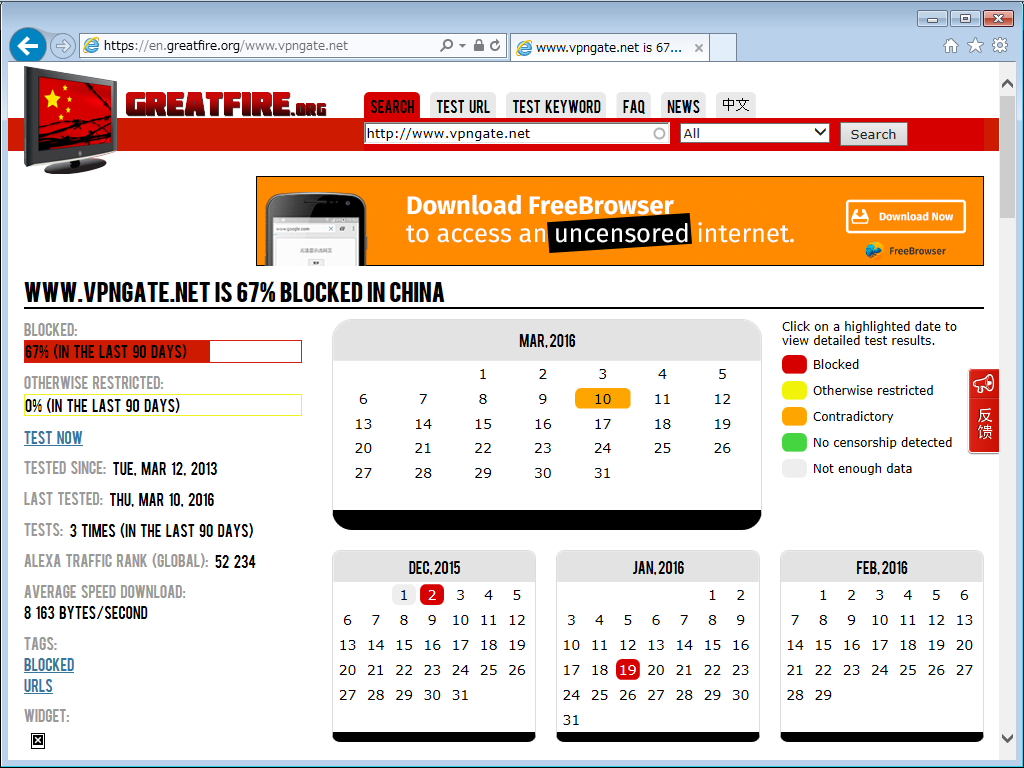Select the SEARCH tab
This screenshot has width=1024, height=768.
392,106
